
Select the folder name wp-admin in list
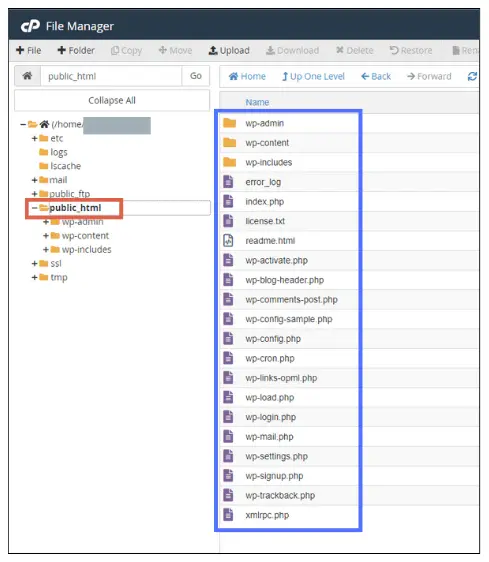coord(265,123)
